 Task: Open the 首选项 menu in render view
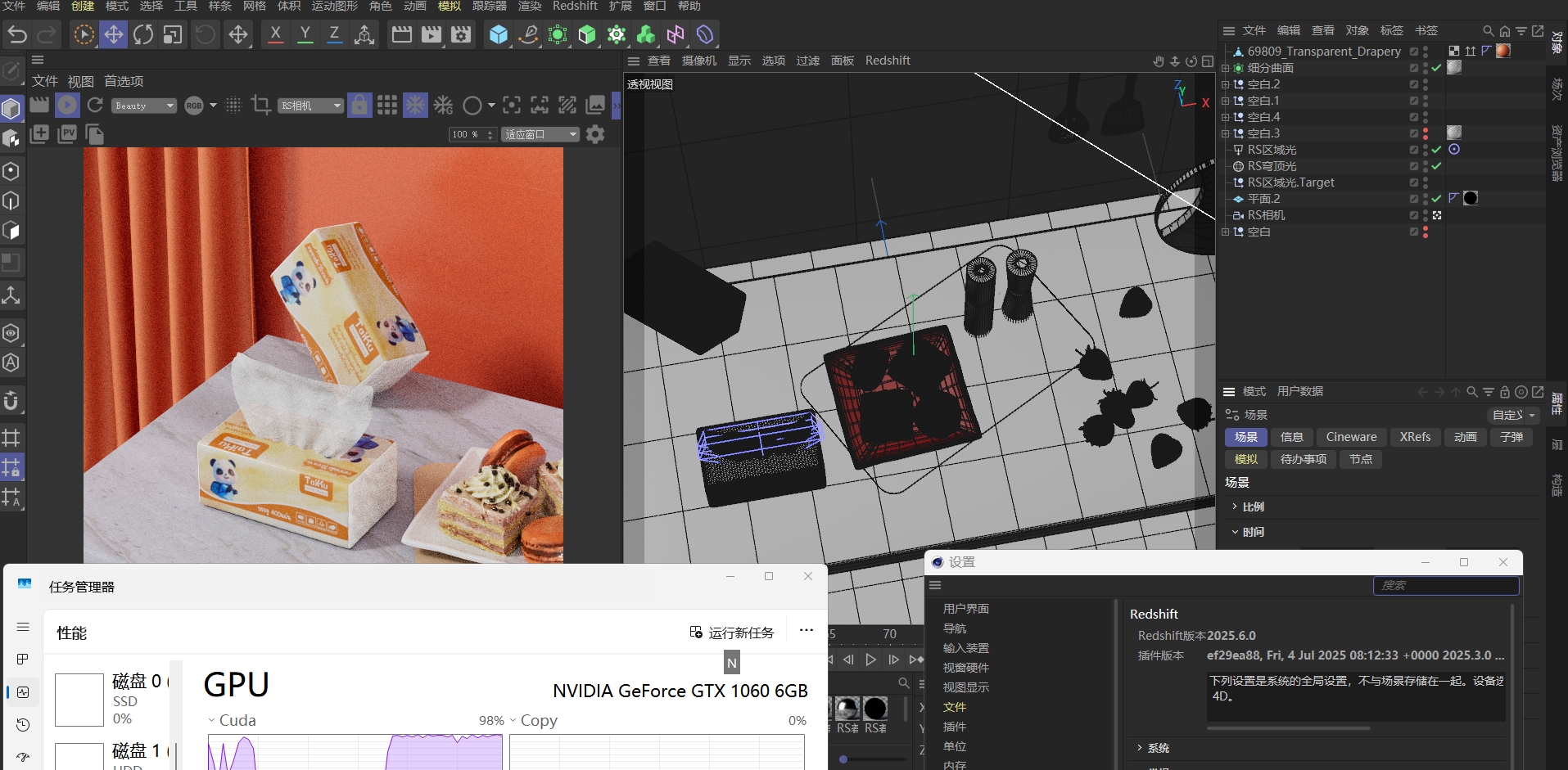tap(124, 81)
